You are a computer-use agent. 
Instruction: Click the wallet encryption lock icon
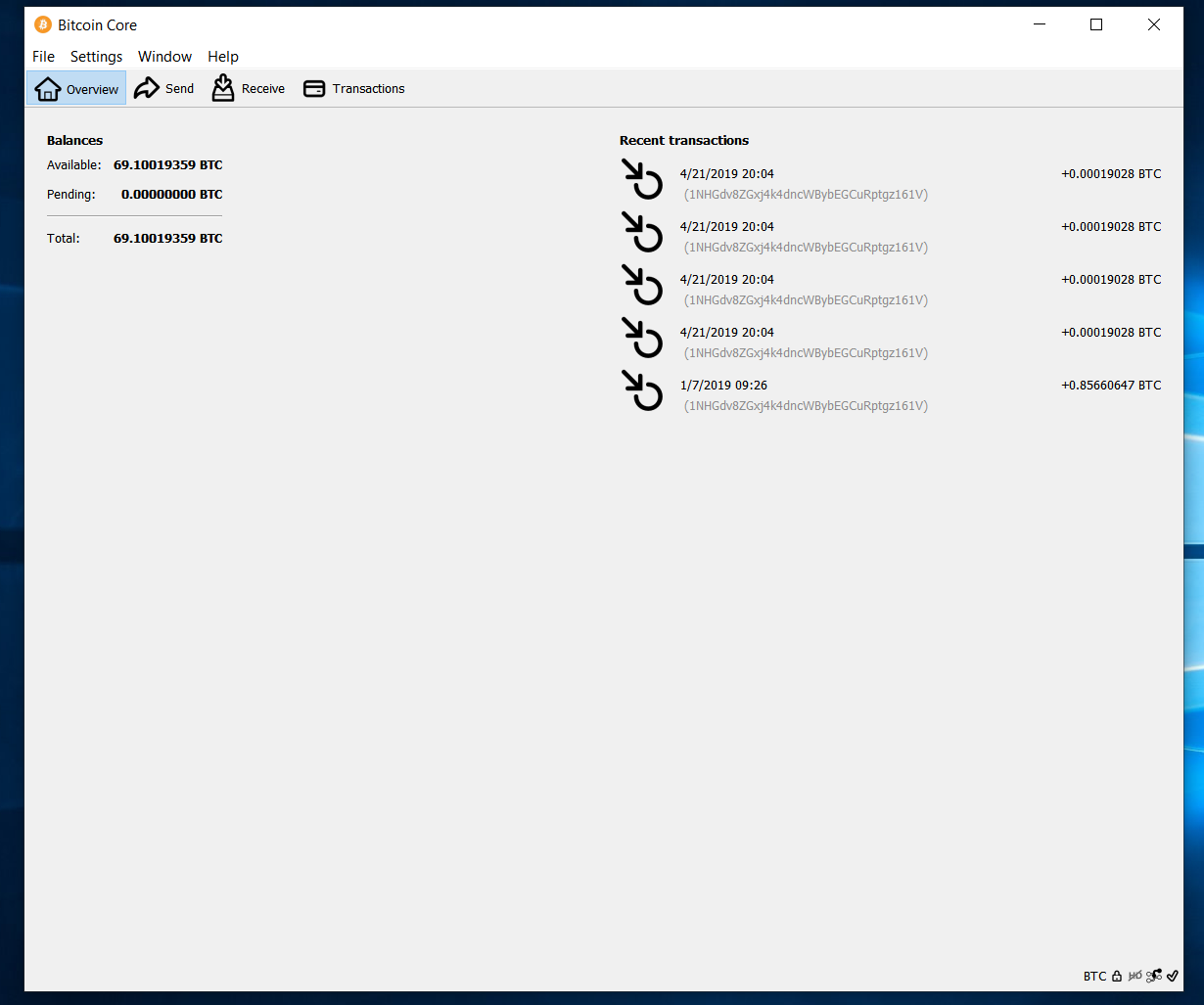pyautogui.click(x=1117, y=976)
